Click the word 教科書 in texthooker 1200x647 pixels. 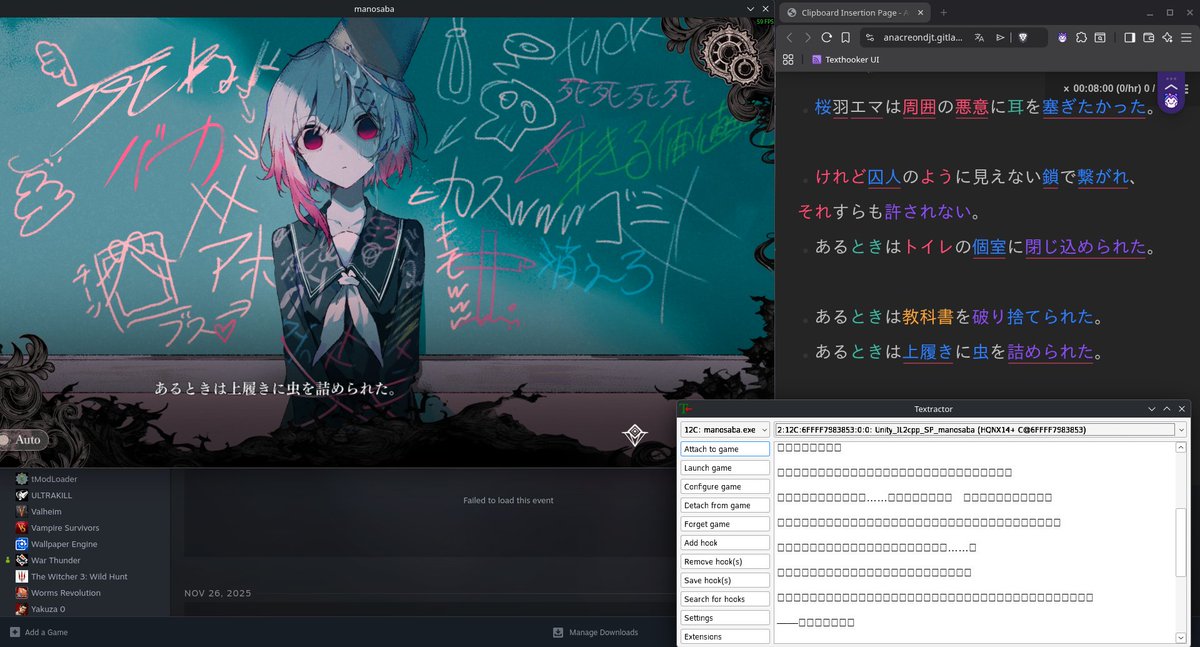pos(929,317)
